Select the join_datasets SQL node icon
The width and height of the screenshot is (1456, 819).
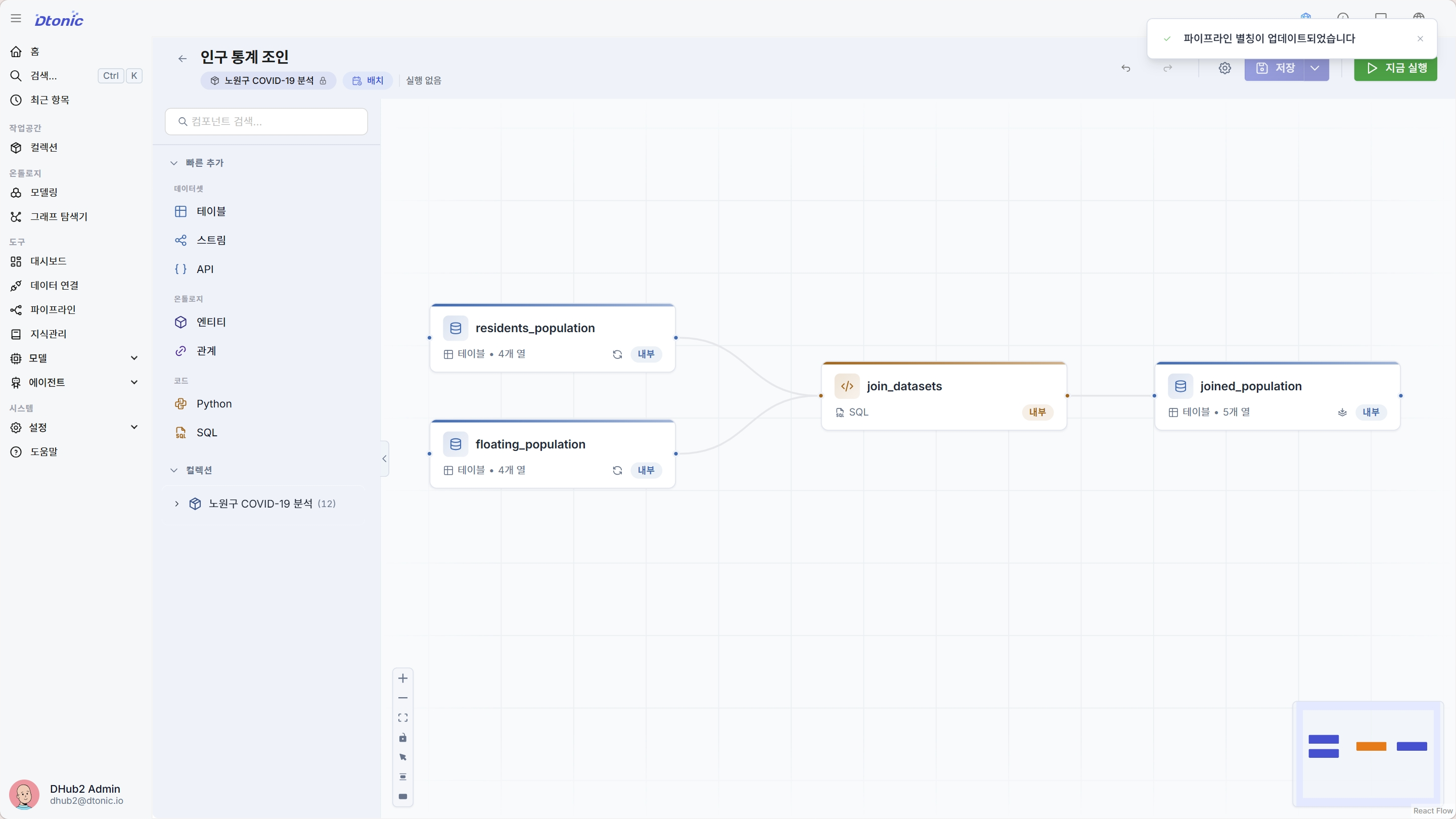point(847,386)
